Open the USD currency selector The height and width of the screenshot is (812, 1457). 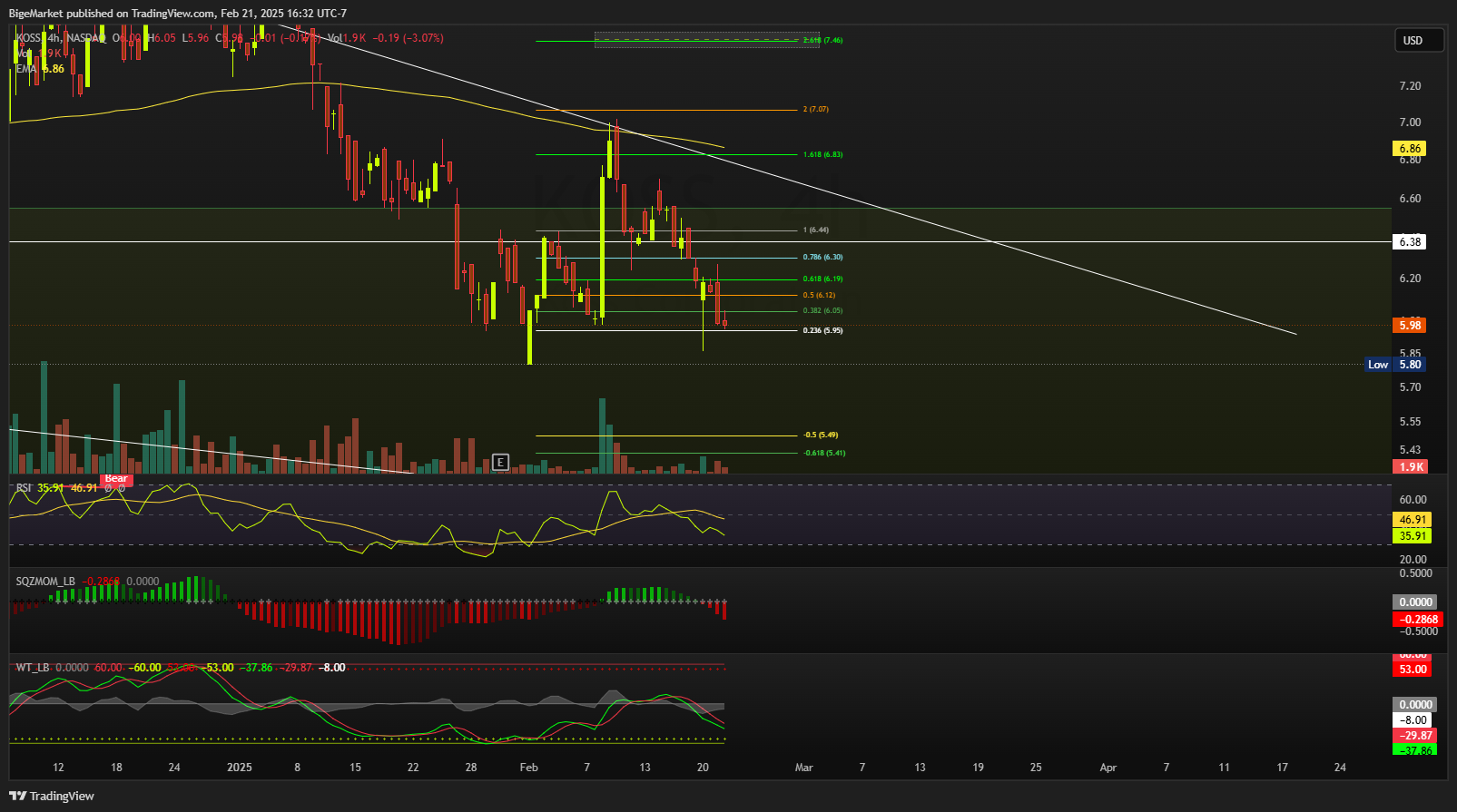click(x=1419, y=40)
